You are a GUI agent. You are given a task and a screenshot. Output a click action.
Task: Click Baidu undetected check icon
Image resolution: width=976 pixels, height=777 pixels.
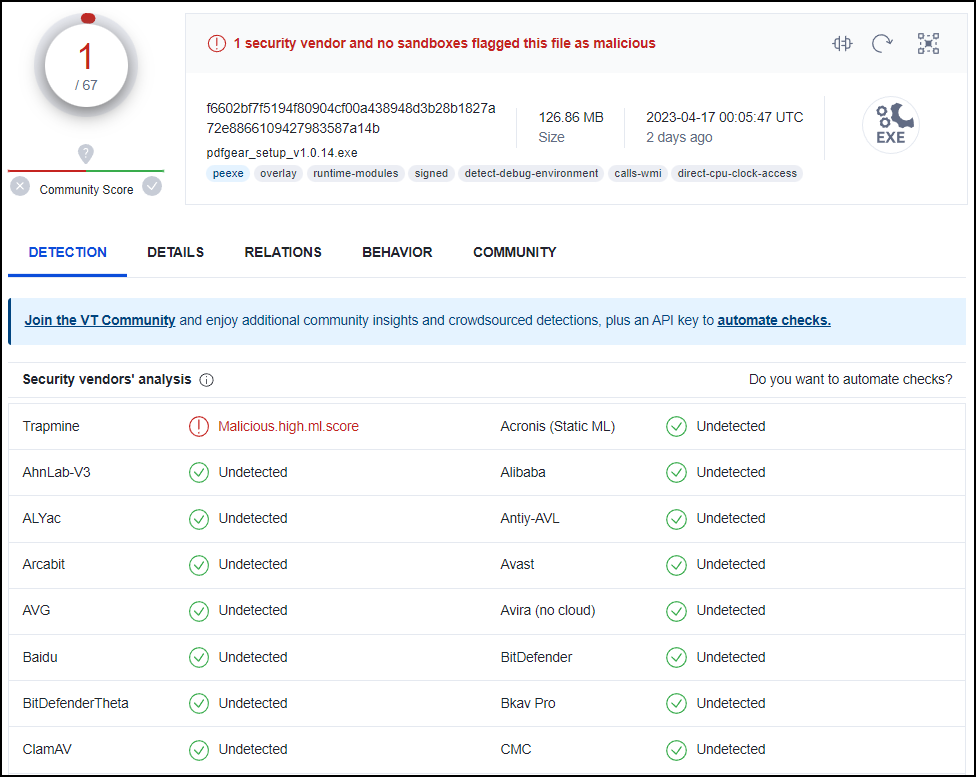[x=199, y=657]
